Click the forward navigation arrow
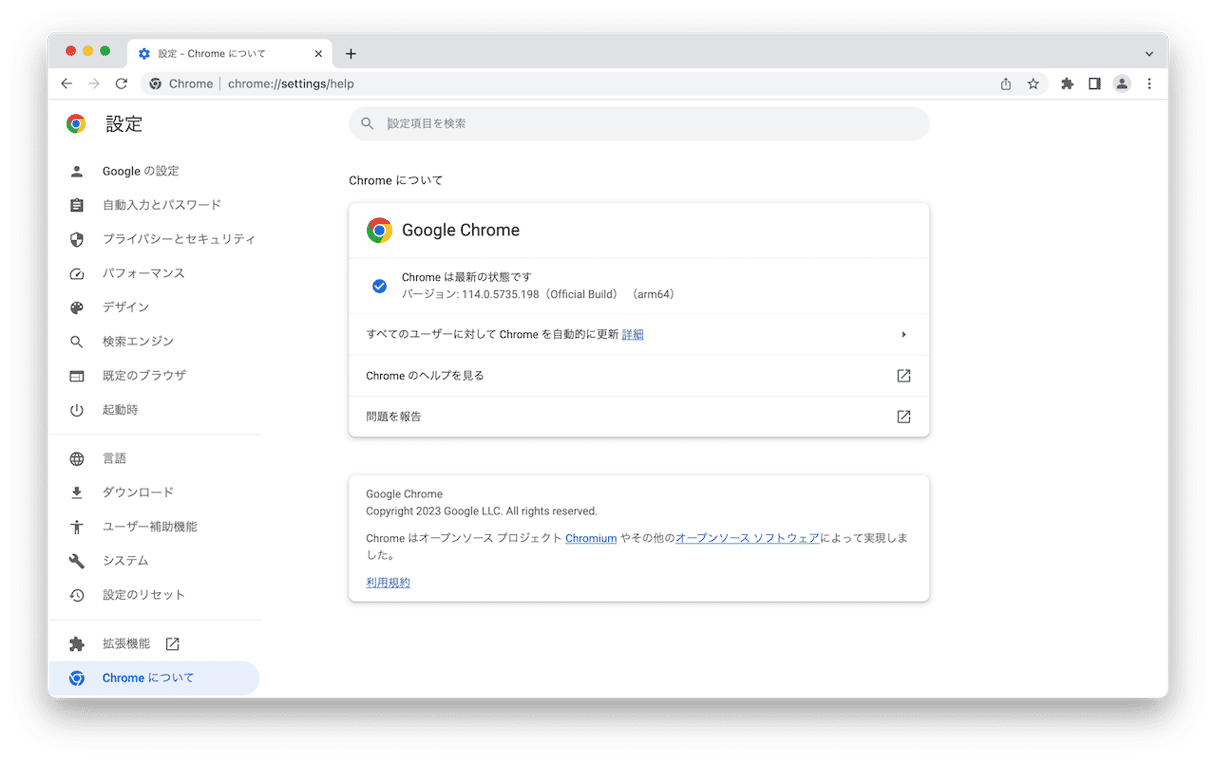Viewport: 1216px width, 761px height. [94, 84]
